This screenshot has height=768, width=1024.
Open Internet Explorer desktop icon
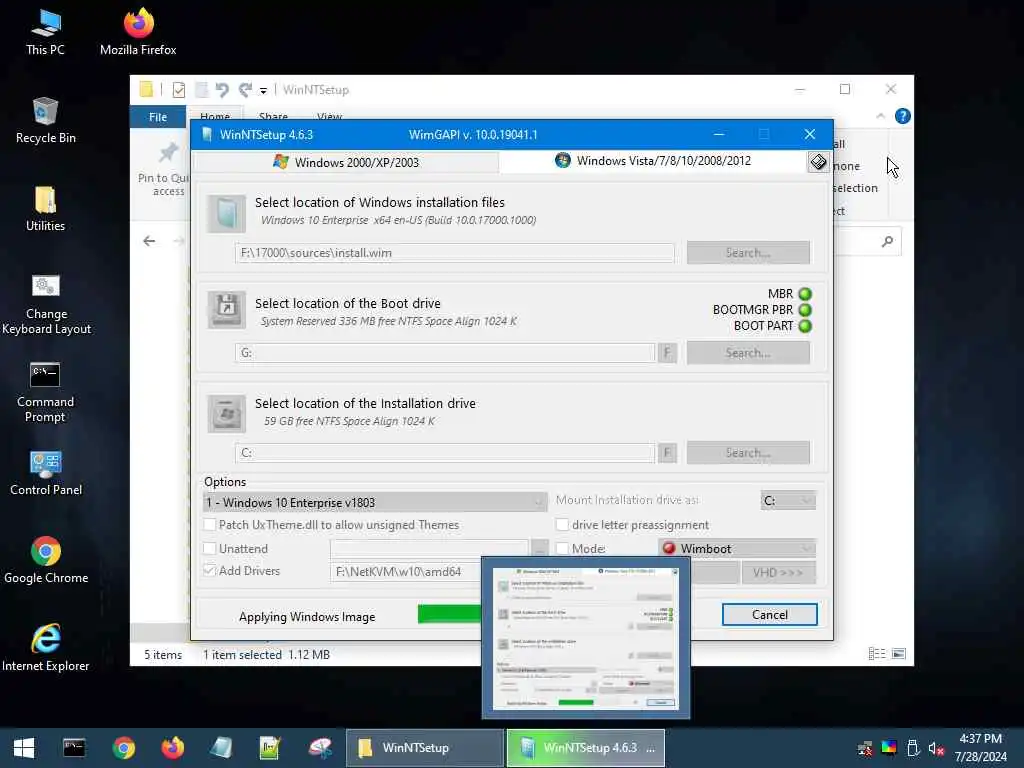[x=46, y=648]
